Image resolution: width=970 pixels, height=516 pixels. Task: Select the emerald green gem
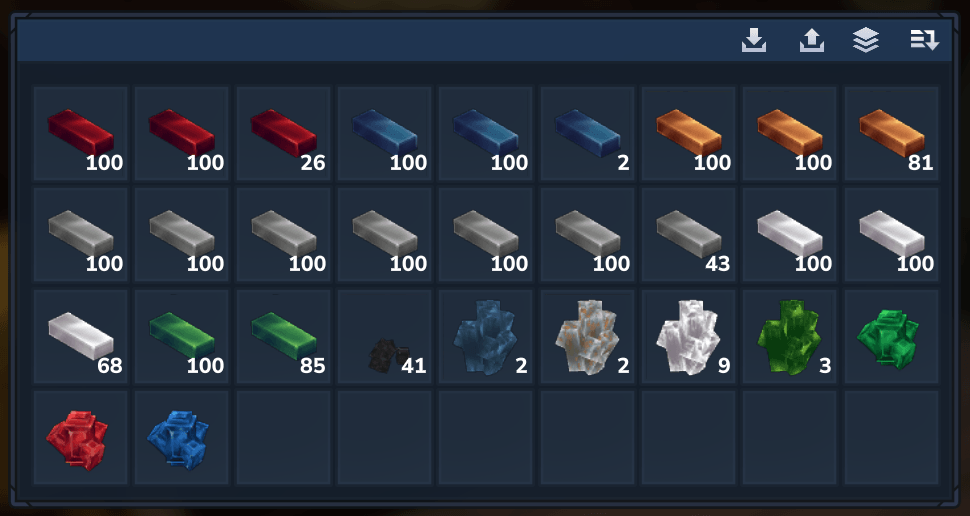coord(891,336)
